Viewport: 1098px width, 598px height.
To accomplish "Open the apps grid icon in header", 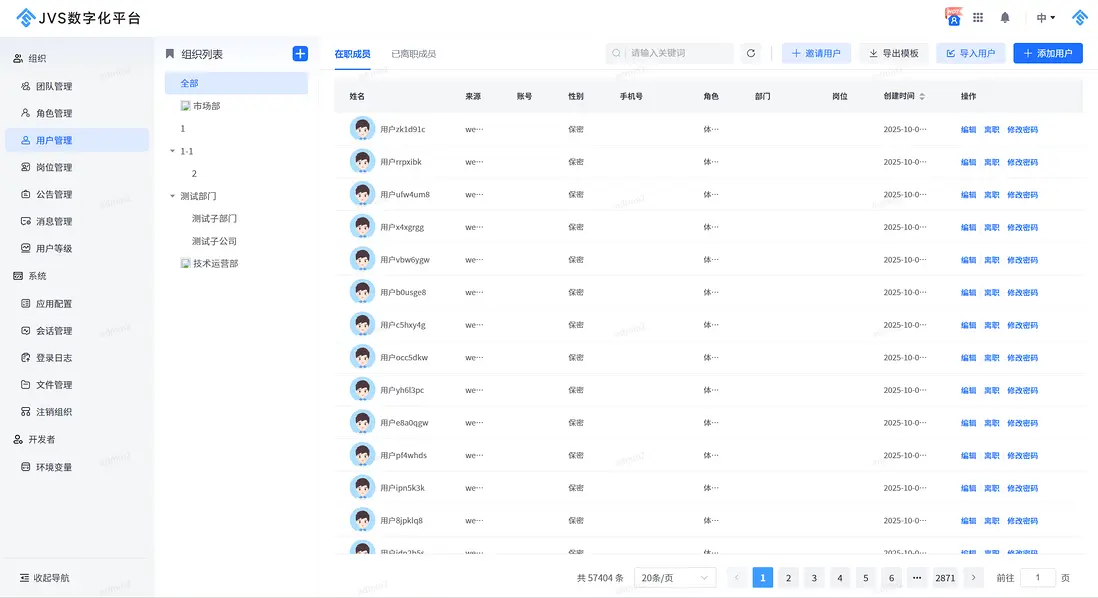I will (978, 18).
